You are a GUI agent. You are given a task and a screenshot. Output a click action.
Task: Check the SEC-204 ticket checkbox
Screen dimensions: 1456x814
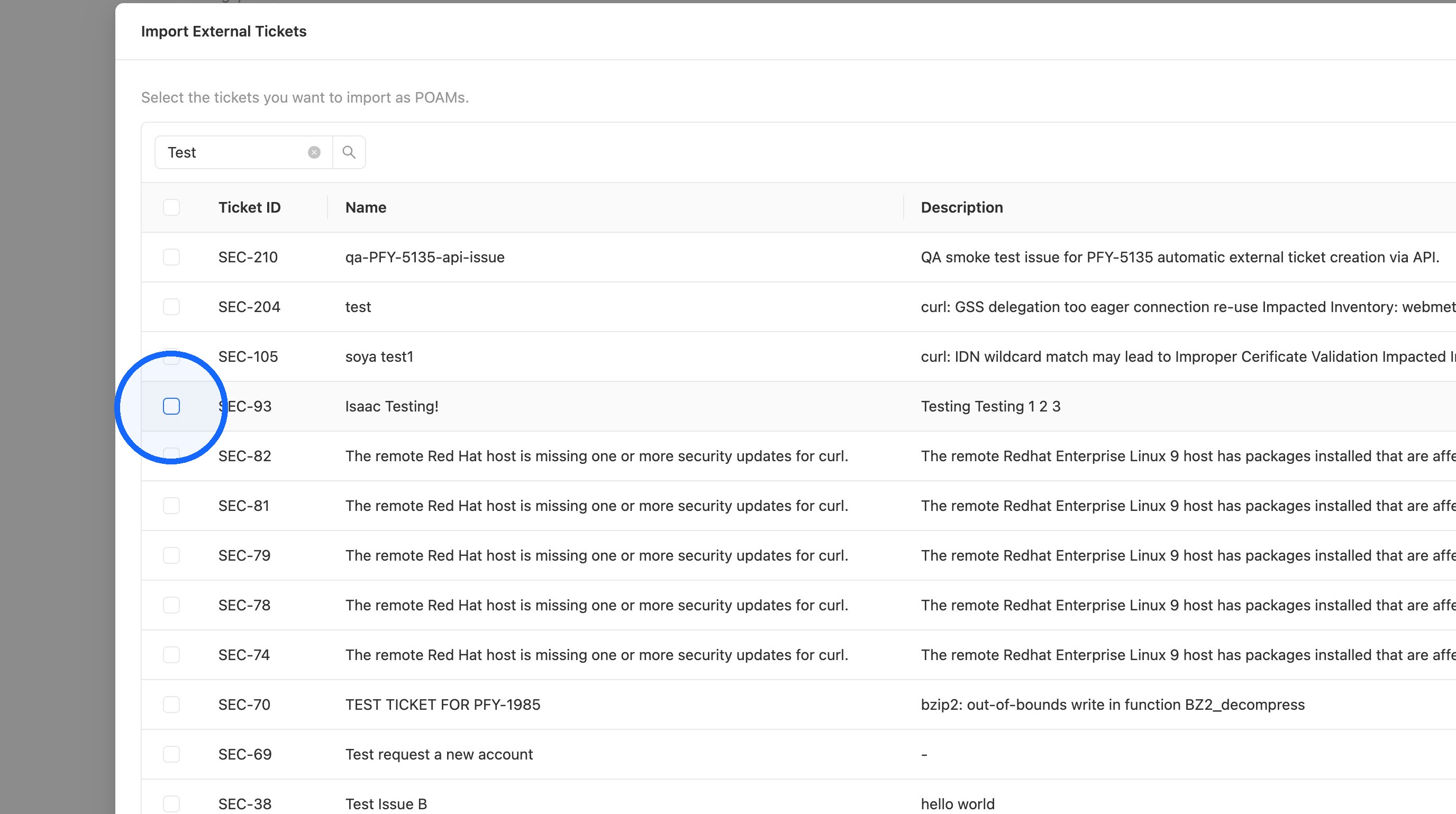coord(171,307)
